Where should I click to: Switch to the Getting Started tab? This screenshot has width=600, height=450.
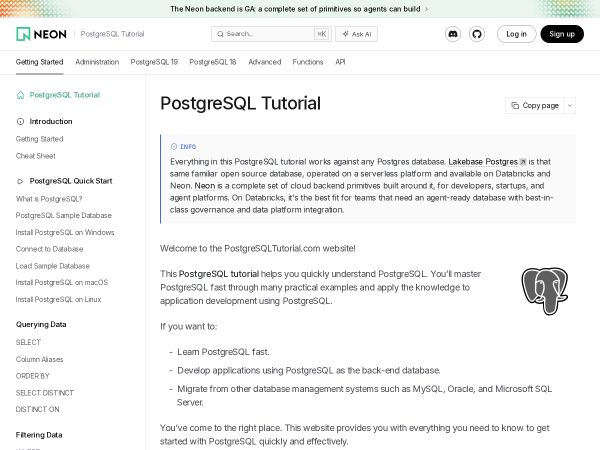coord(39,62)
